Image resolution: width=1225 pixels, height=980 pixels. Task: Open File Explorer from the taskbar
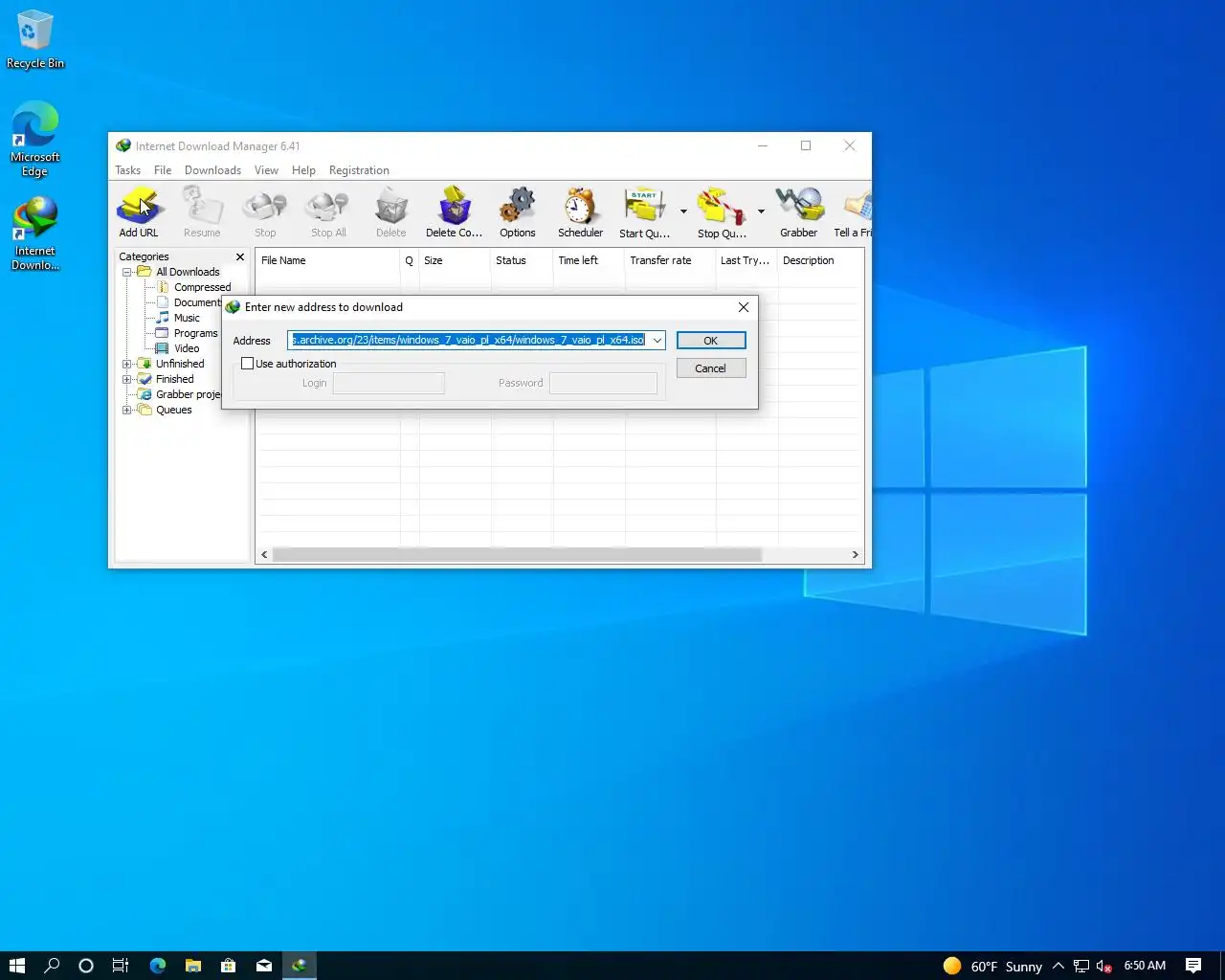[x=192, y=966]
